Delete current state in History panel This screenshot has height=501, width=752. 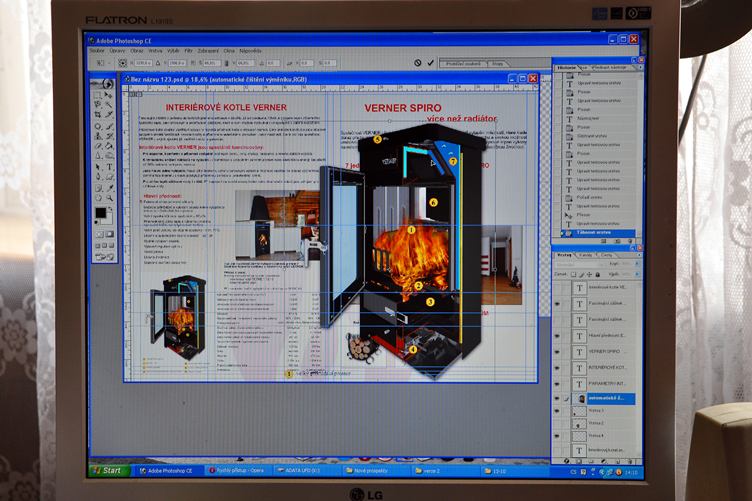[630, 240]
